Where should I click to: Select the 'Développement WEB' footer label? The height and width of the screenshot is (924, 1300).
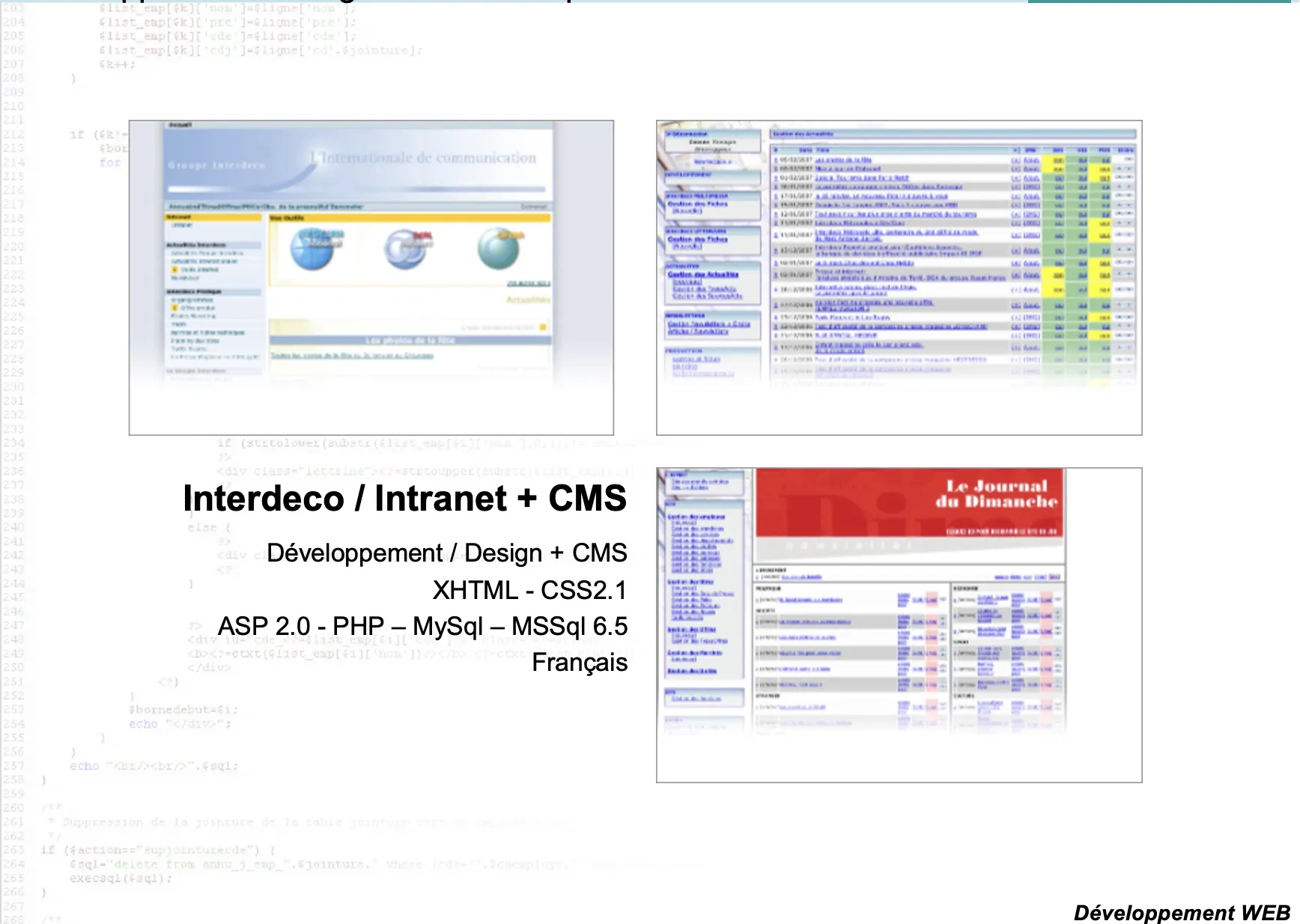[x=1182, y=913]
